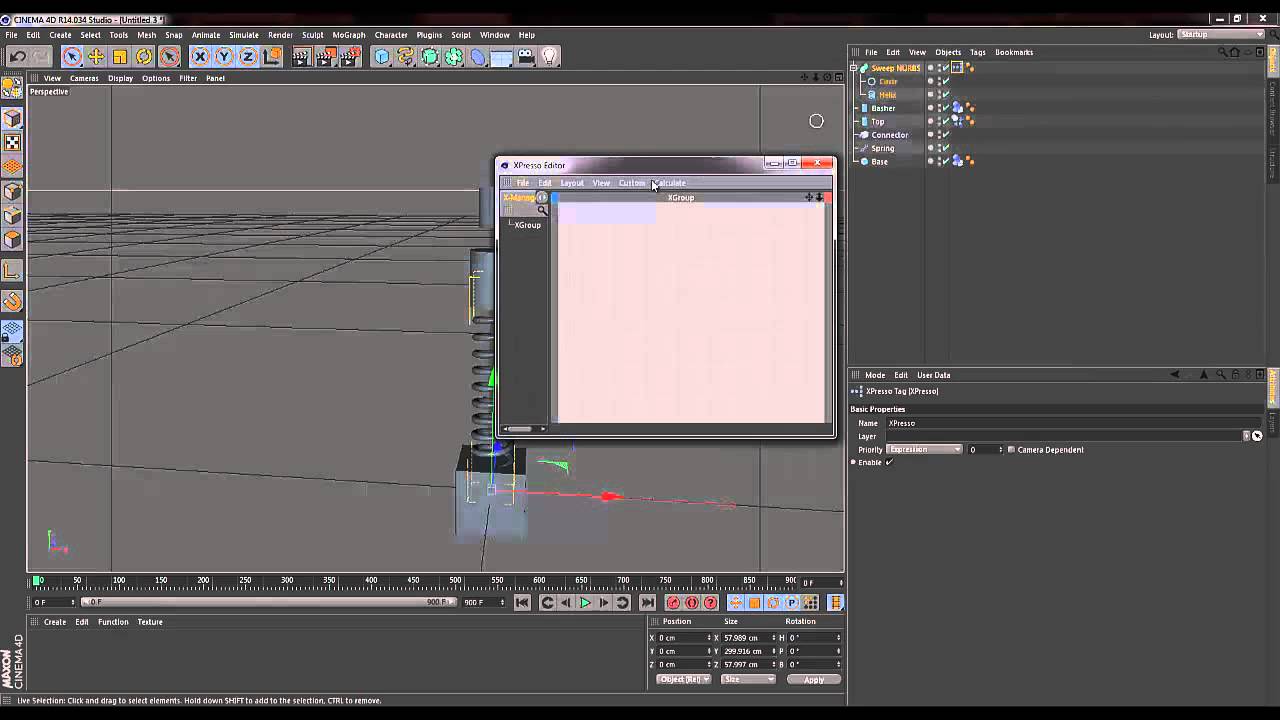
Task: Click the Enable Snap magnet icon
Action: pyautogui.click(x=12, y=301)
